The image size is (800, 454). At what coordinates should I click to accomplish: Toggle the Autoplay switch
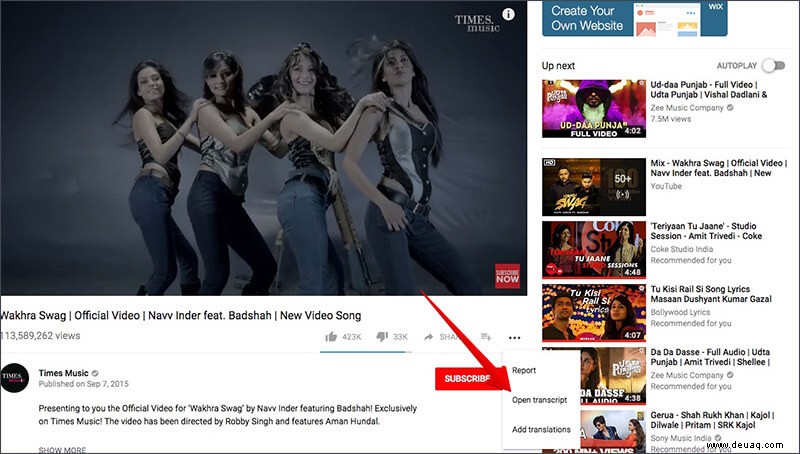773,65
